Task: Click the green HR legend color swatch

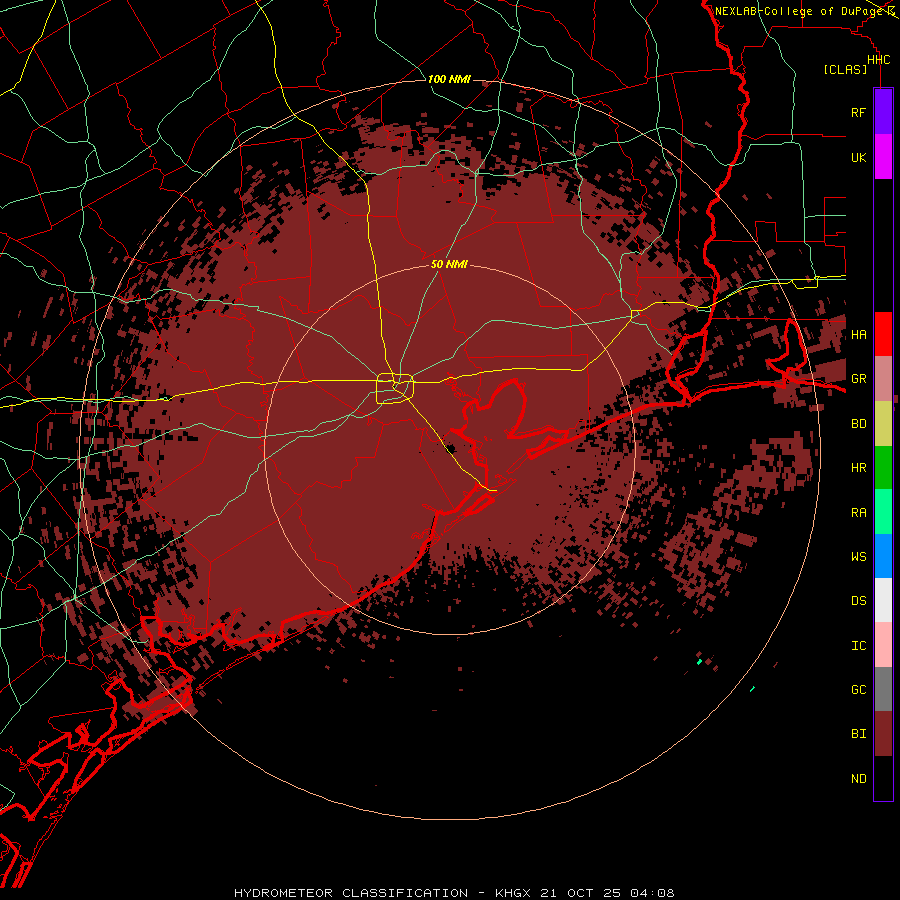Action: pos(883,467)
